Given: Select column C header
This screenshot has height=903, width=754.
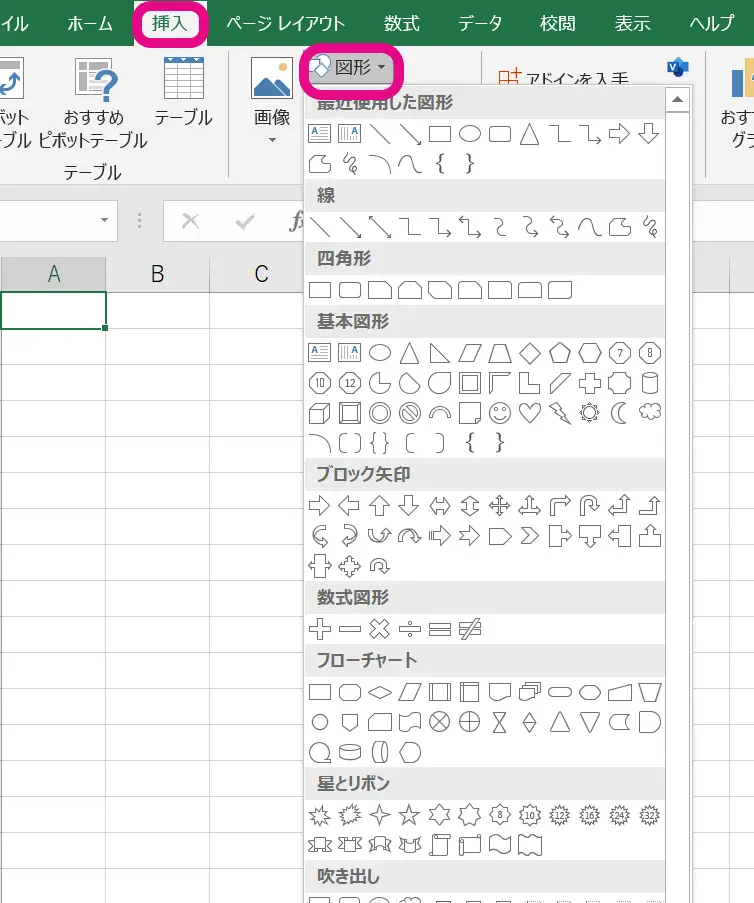Looking at the screenshot, I should [x=261, y=274].
